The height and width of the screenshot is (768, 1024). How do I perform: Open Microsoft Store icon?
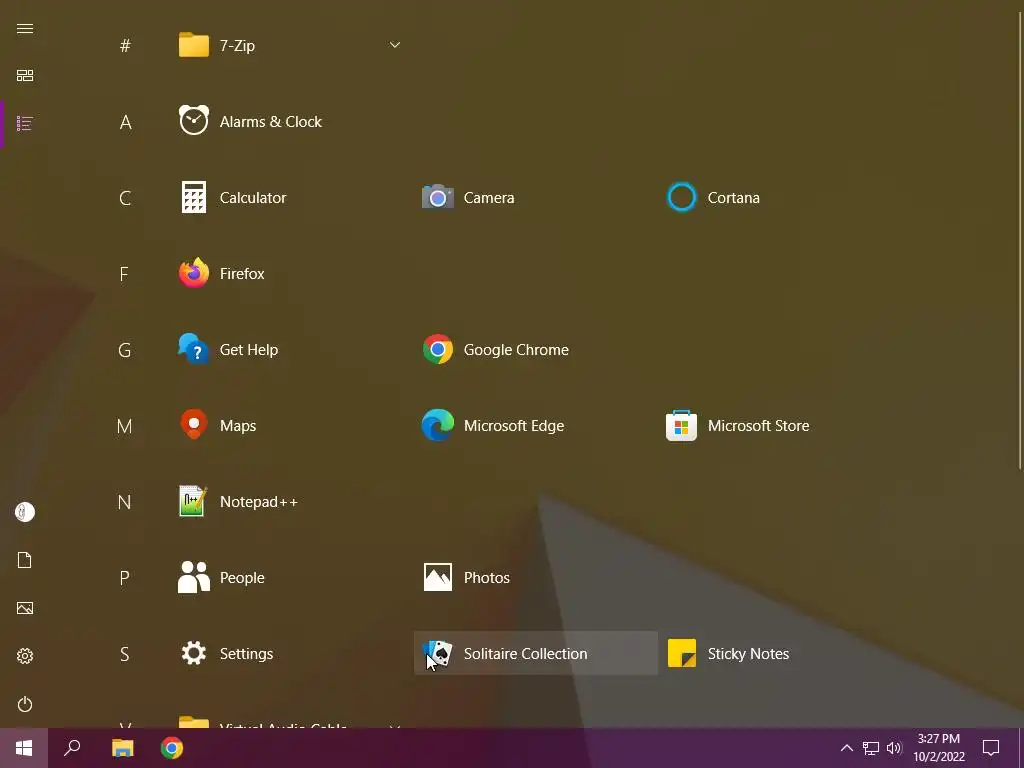pos(682,425)
